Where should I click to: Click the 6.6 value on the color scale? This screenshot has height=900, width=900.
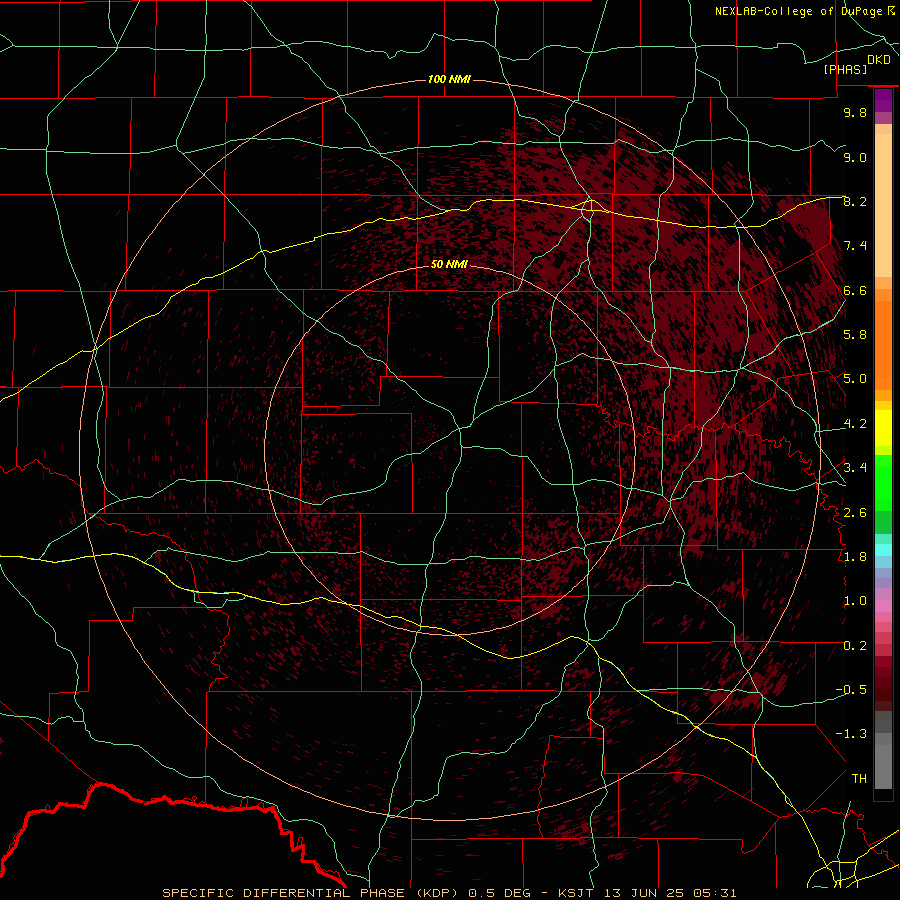pyautogui.click(x=855, y=290)
